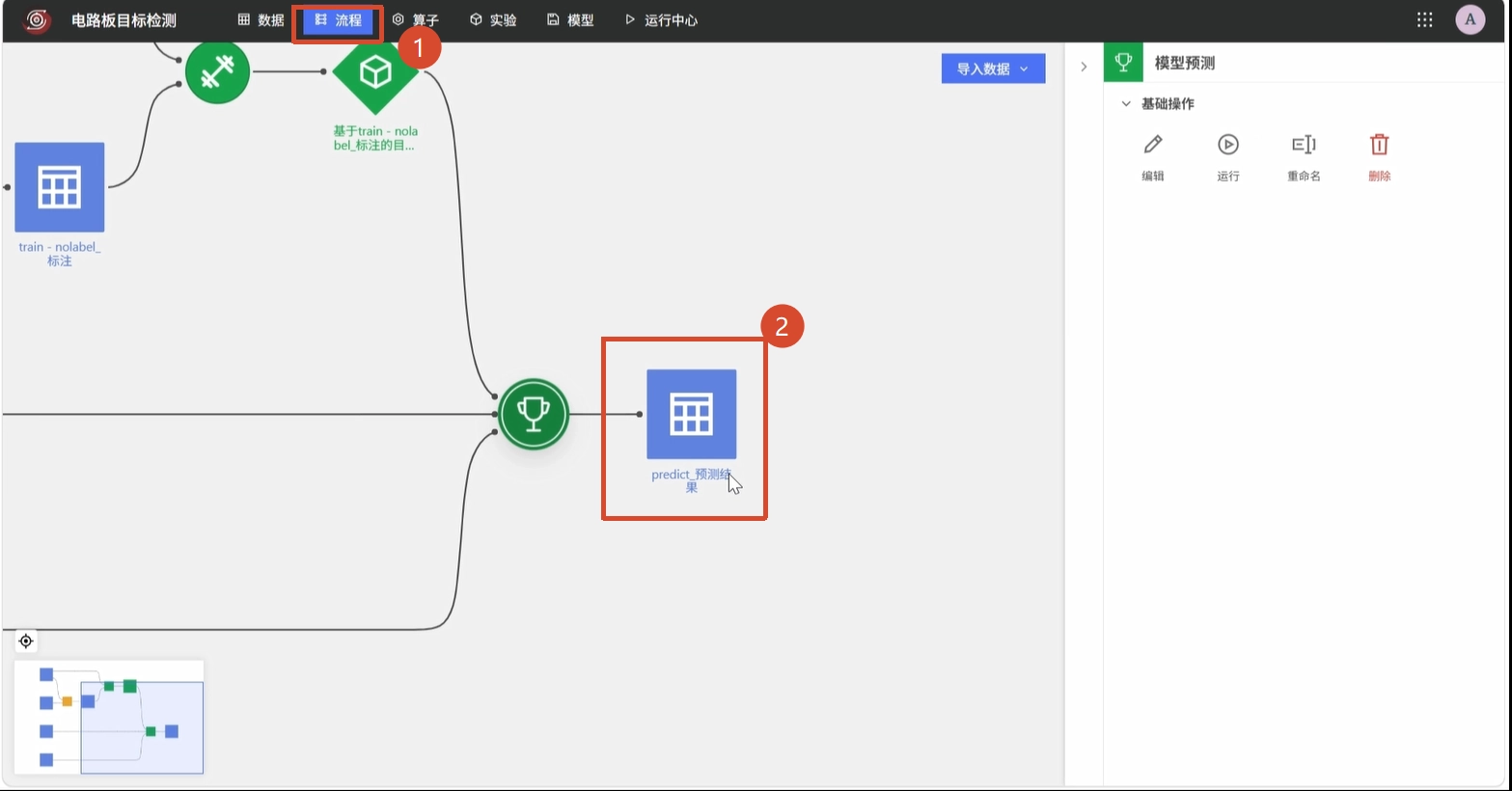Select the predict_预测结果 table node

(x=692, y=414)
